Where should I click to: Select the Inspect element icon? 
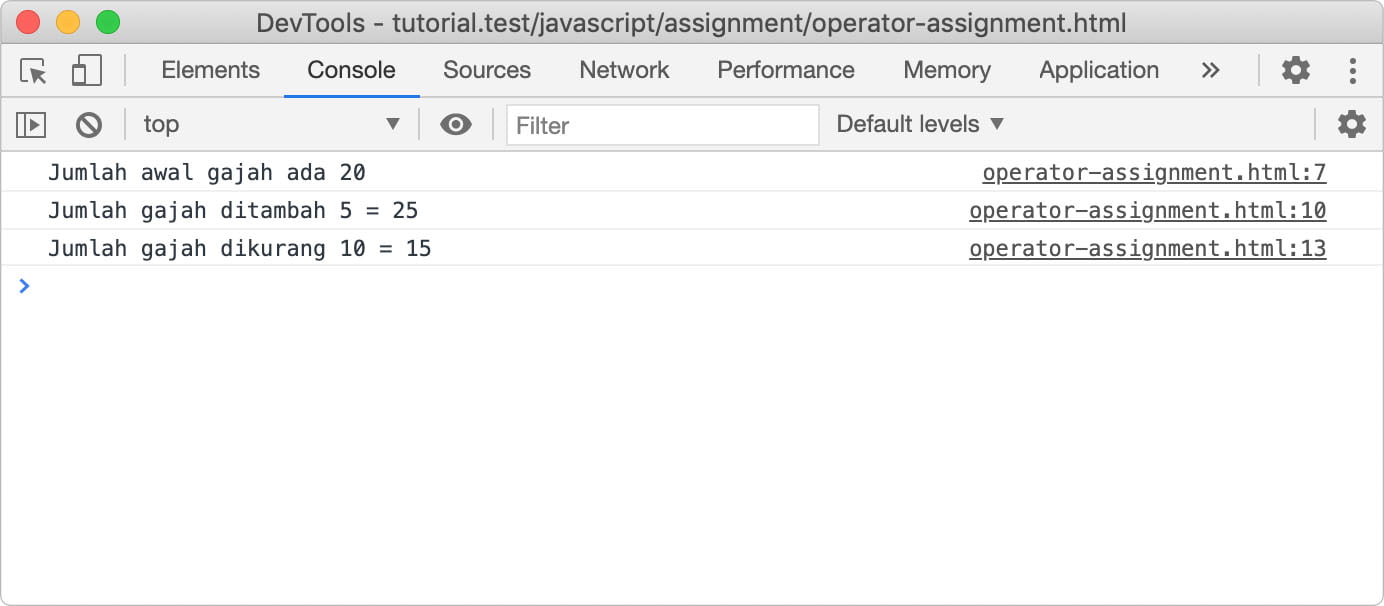tap(32, 70)
